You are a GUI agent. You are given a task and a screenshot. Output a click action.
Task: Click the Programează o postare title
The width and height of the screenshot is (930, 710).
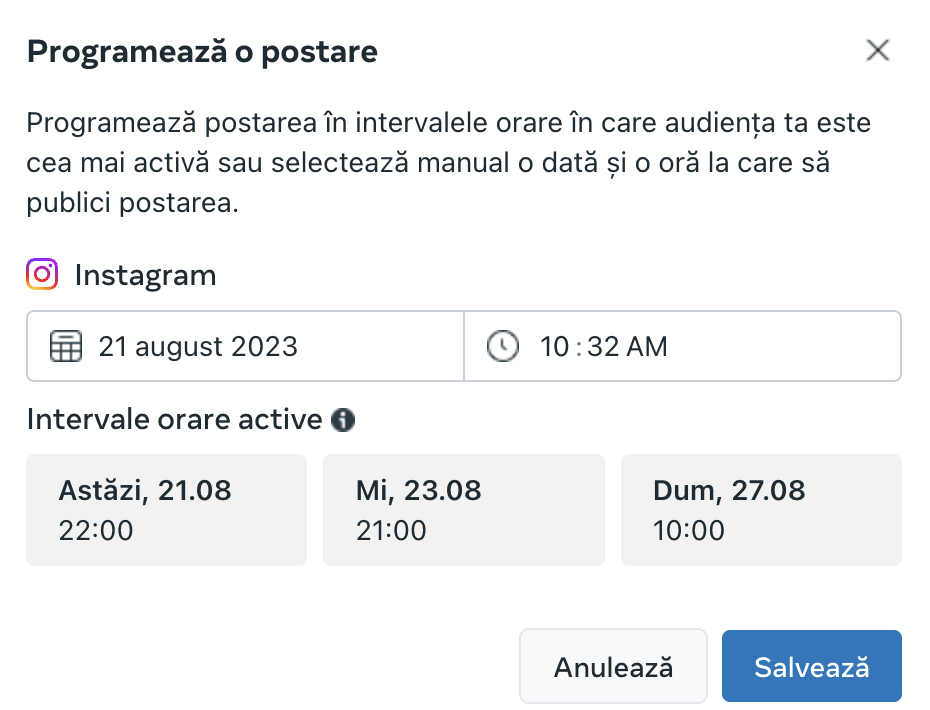(202, 52)
